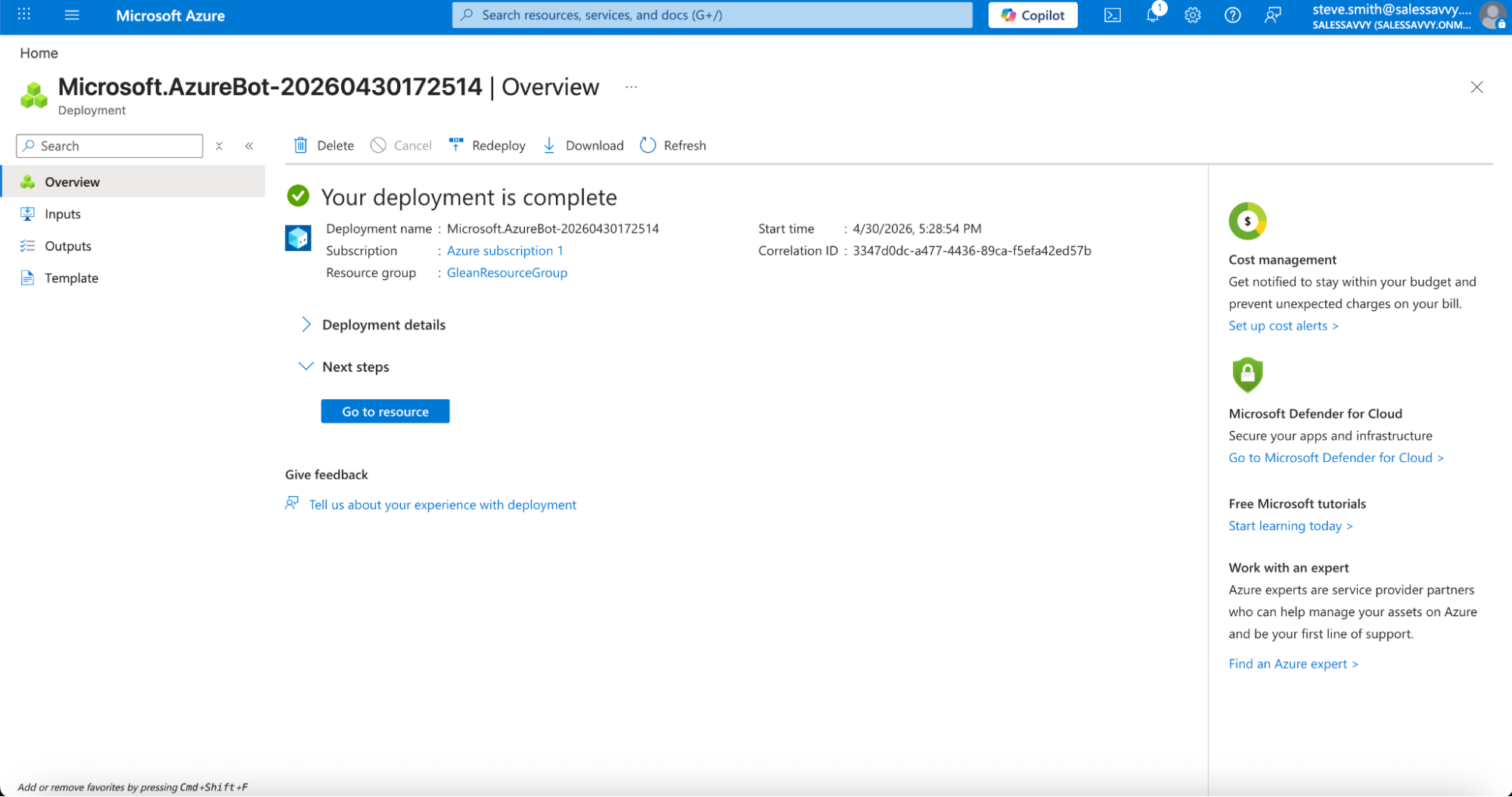Click the Refresh toolbar button
The height and width of the screenshot is (797, 1512).
click(673, 145)
